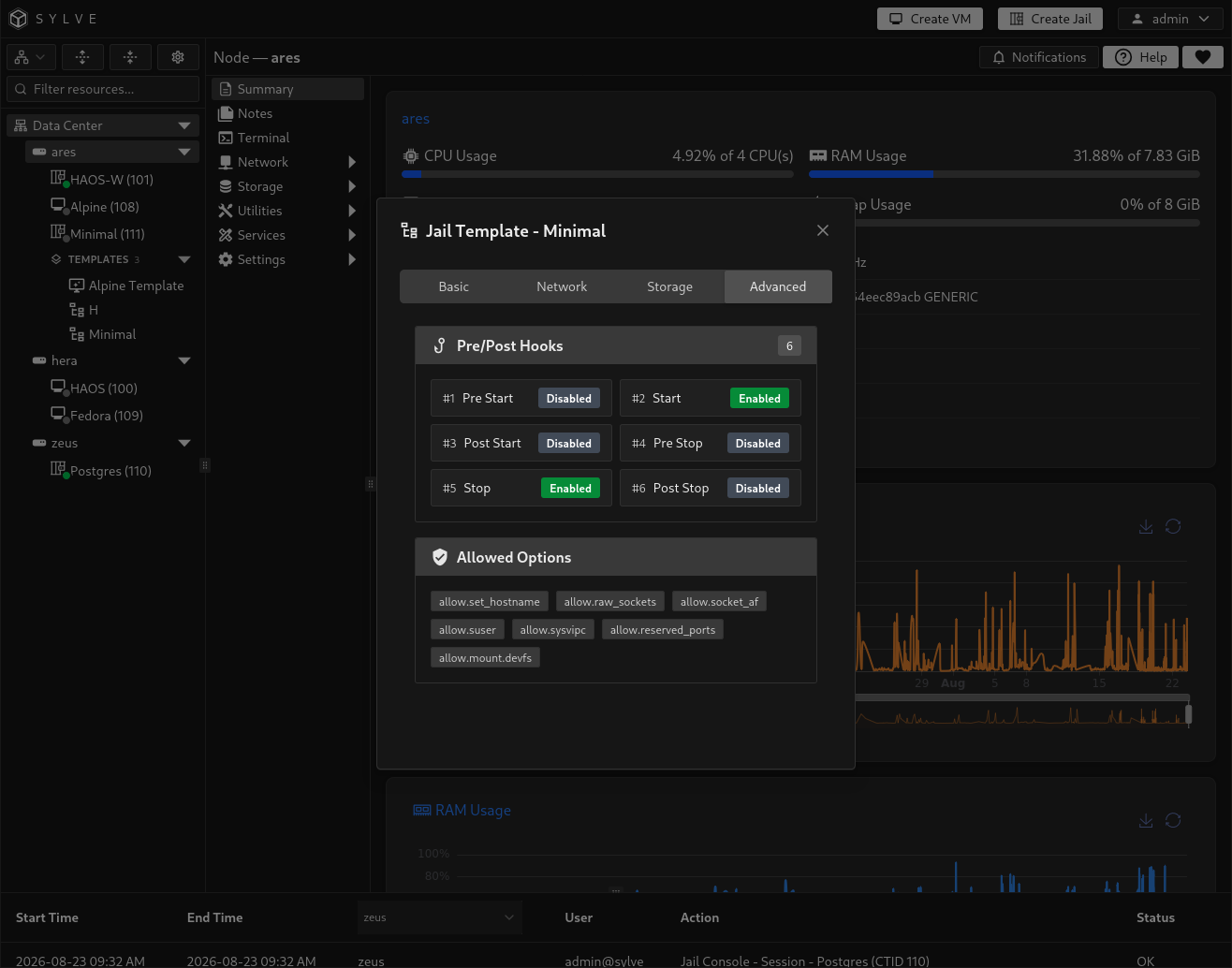The height and width of the screenshot is (968, 1232).
Task: Click the hooks count badge 6
Action: point(789,345)
